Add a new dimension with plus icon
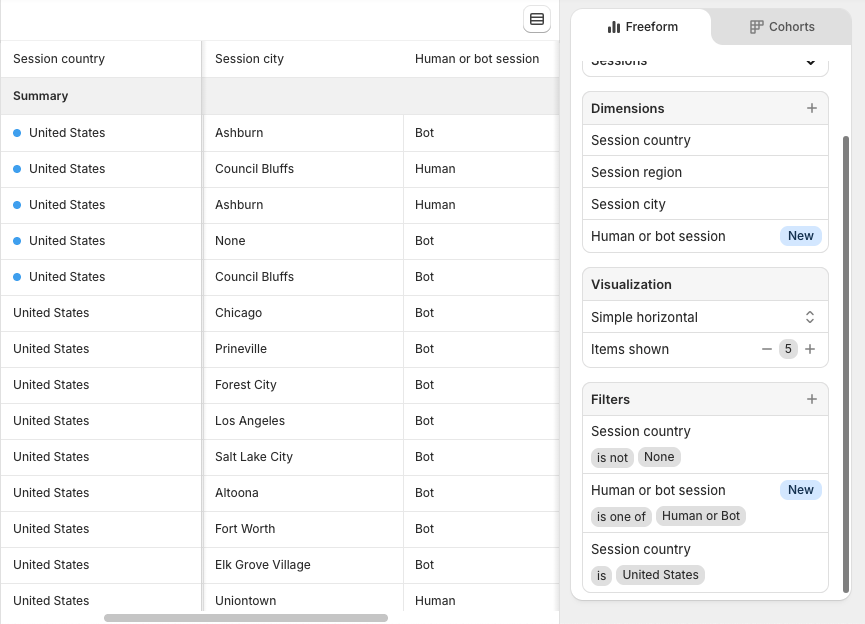The image size is (865, 624). [811, 108]
